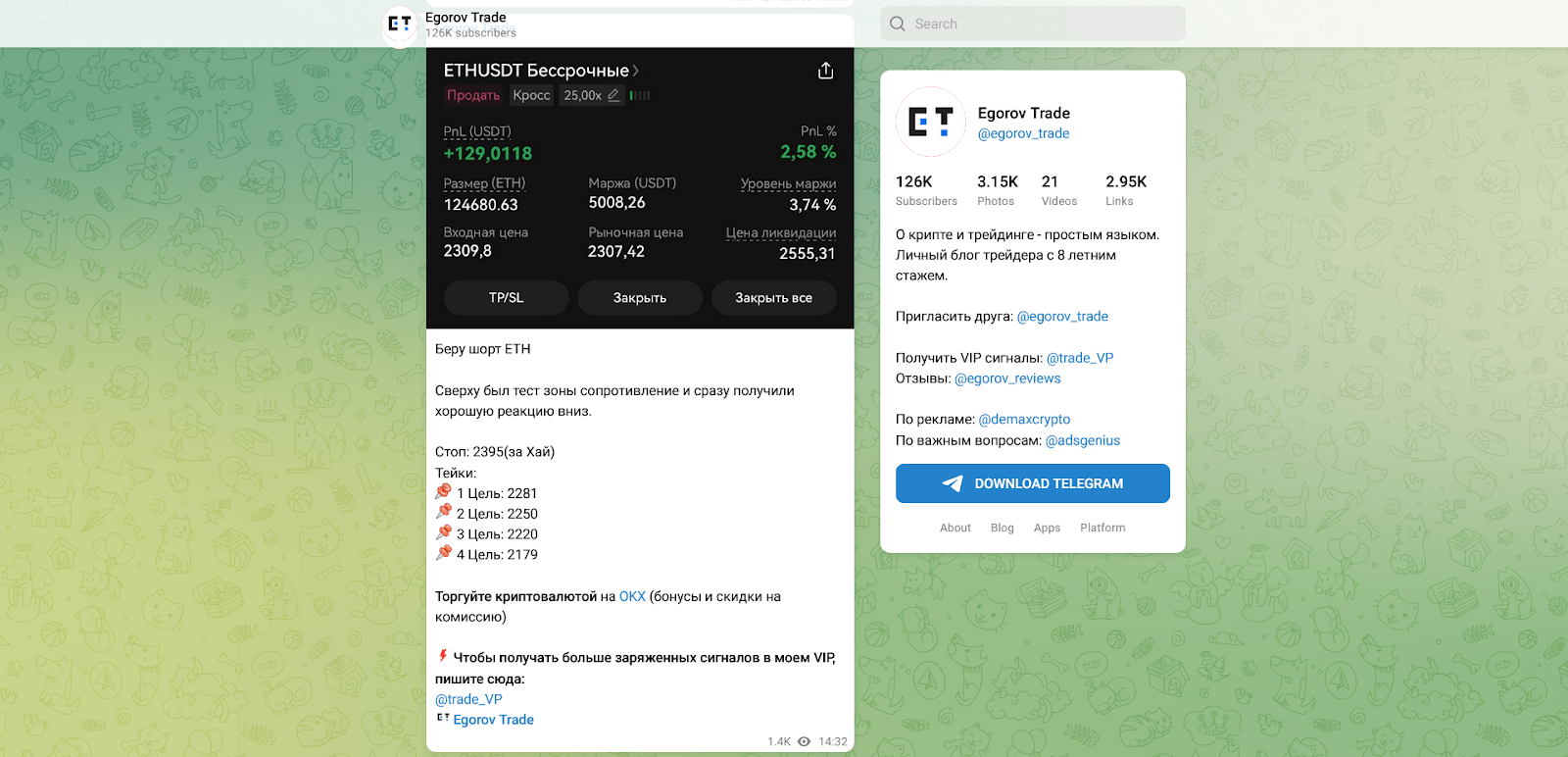Click the 2,58 % PnL percent value

click(808, 152)
